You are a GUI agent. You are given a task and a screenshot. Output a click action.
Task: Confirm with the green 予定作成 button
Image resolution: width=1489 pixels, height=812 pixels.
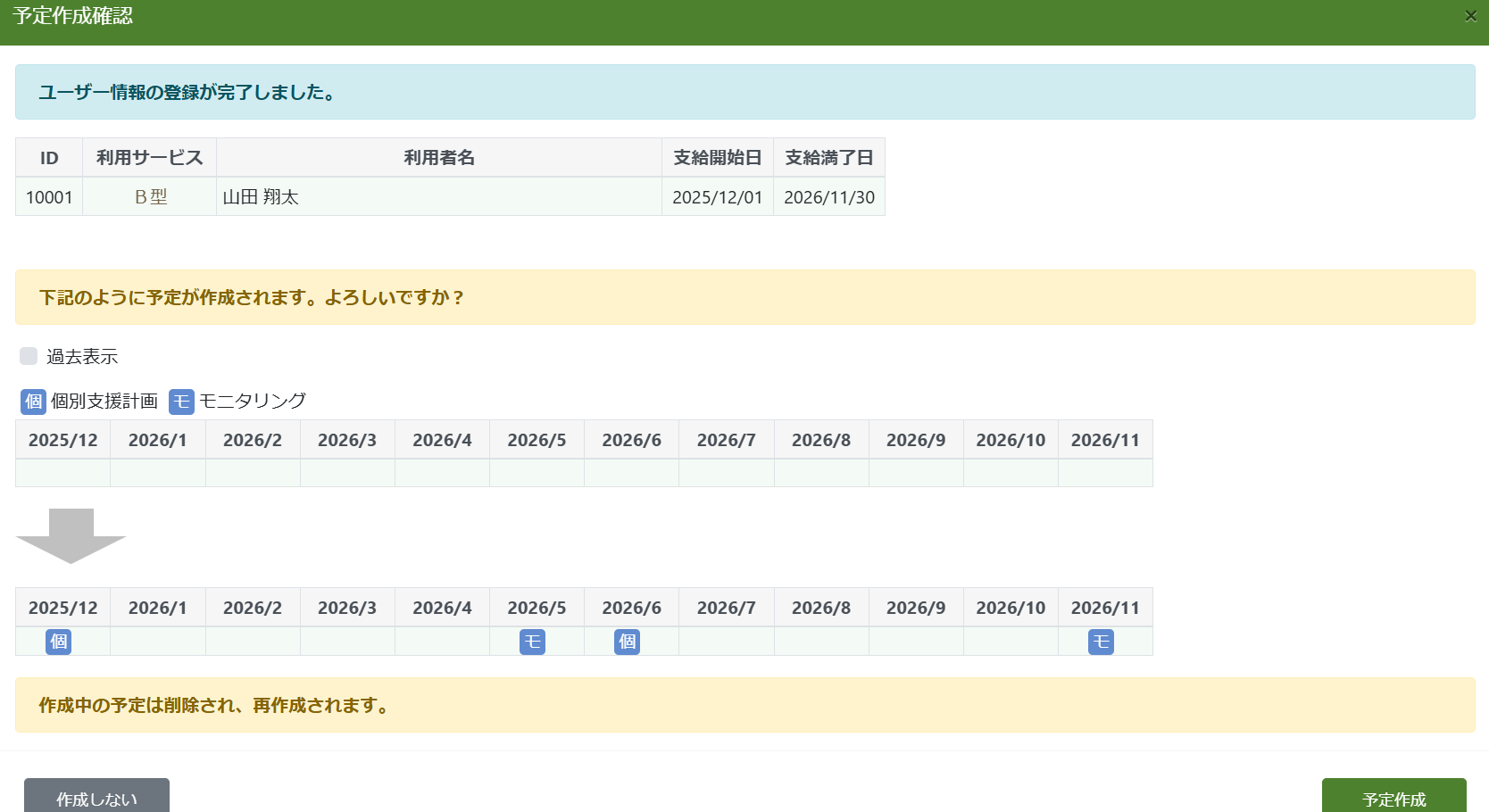coord(1393,797)
